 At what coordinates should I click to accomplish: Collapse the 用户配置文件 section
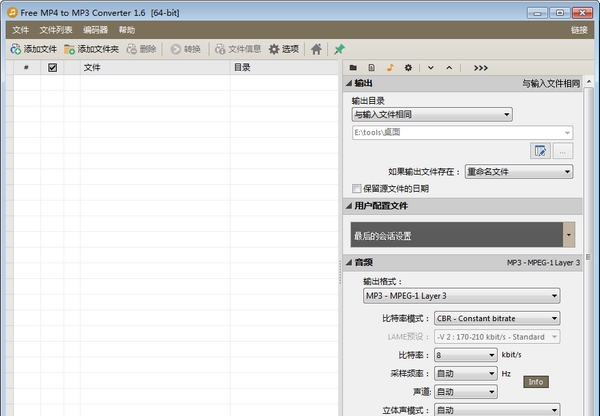(349, 206)
